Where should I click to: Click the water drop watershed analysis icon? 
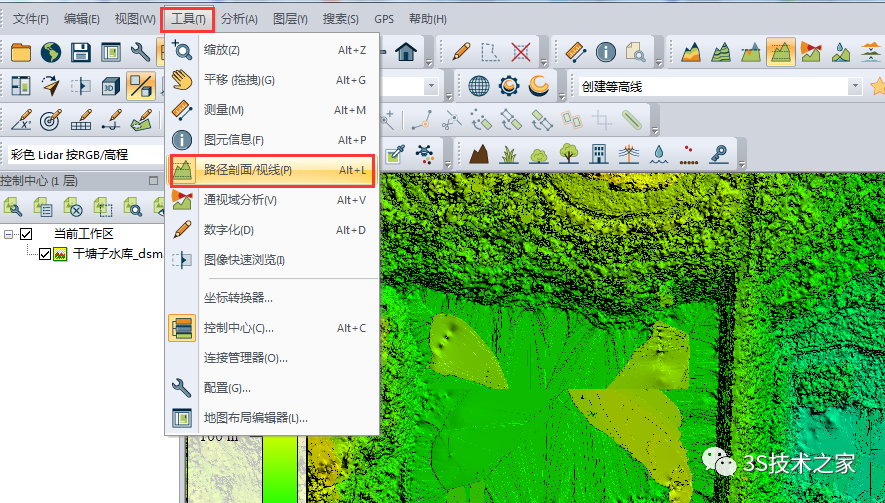coord(840,53)
